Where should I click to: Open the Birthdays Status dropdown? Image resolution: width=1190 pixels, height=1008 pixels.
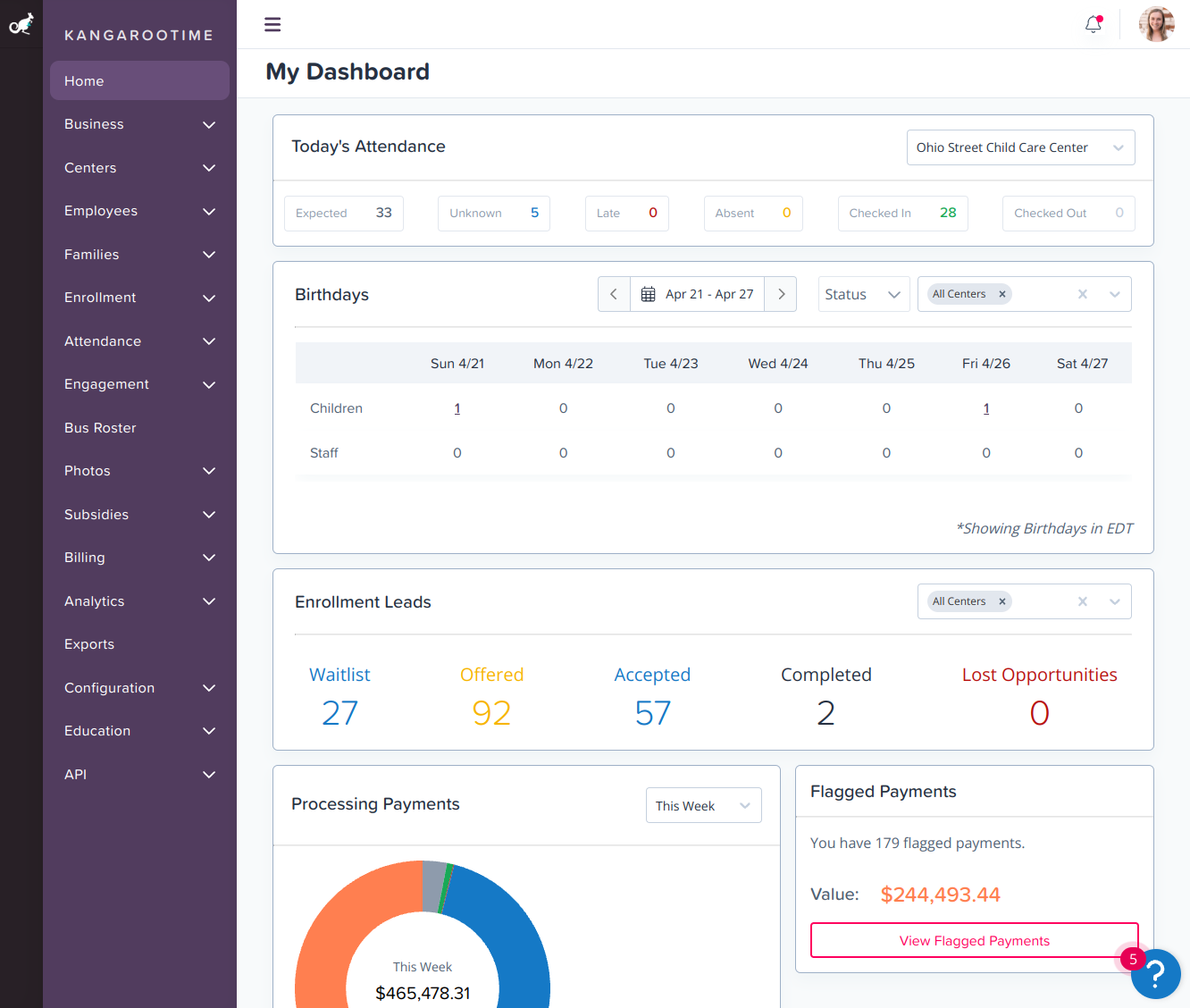tap(864, 294)
